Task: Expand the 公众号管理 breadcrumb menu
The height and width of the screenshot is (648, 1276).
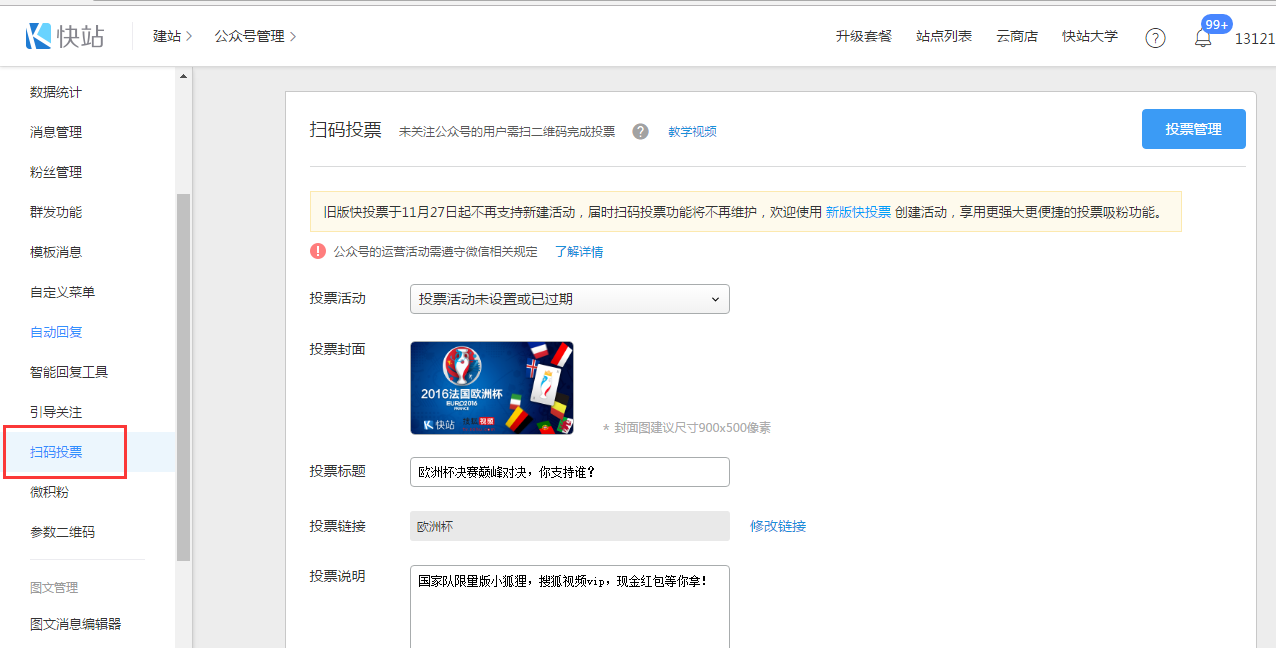Action: click(255, 37)
